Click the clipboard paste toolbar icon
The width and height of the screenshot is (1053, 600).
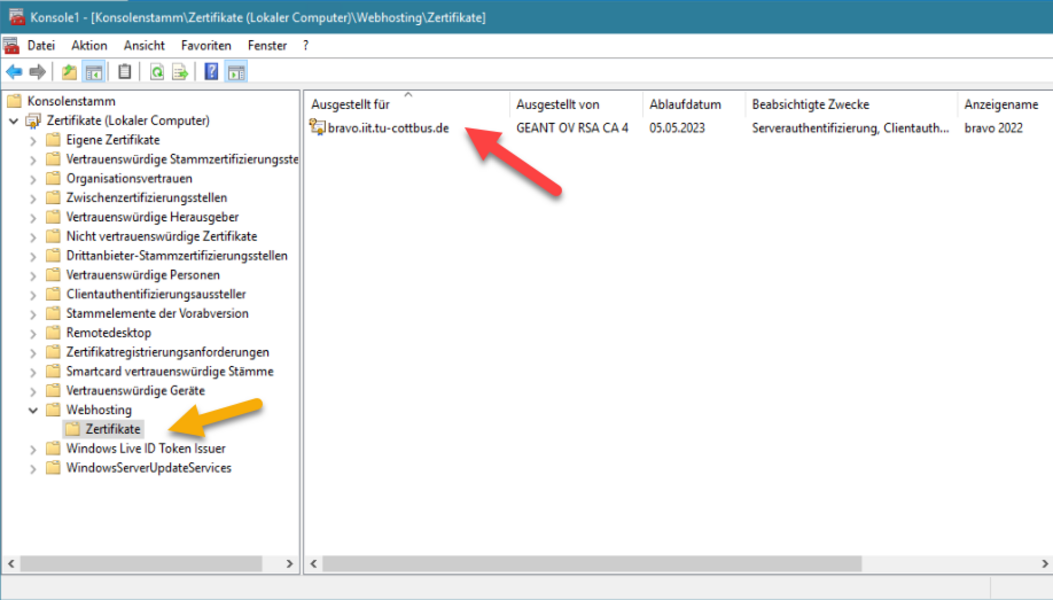(125, 72)
